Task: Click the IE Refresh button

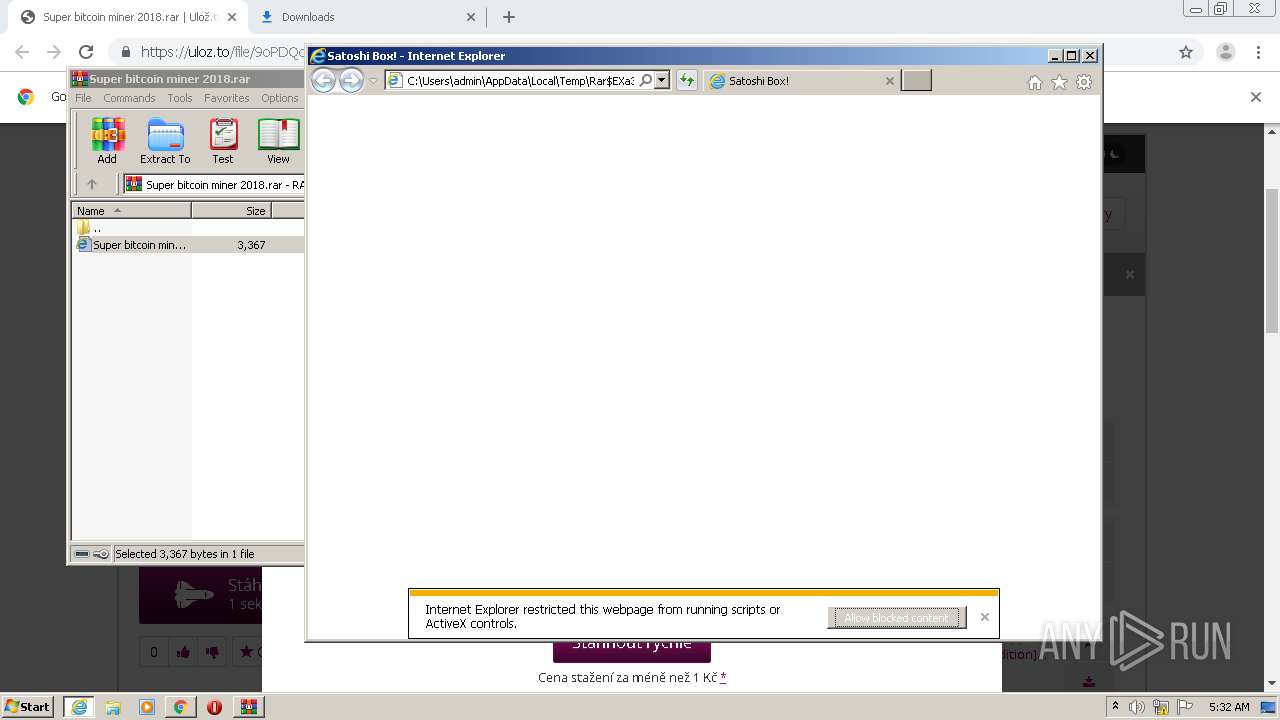Action: (x=686, y=81)
